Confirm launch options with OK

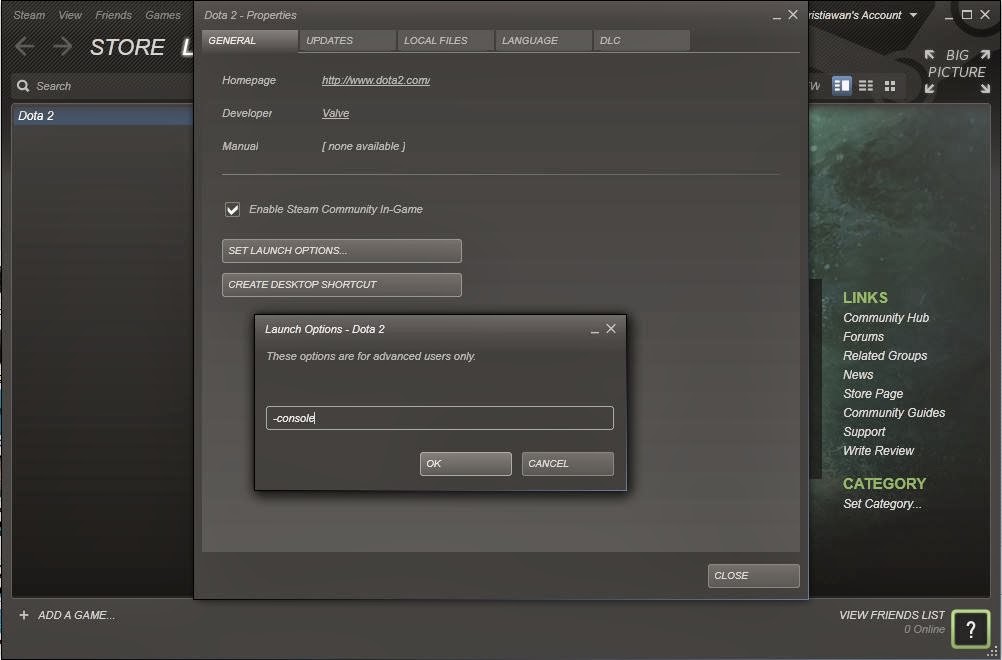pos(465,463)
